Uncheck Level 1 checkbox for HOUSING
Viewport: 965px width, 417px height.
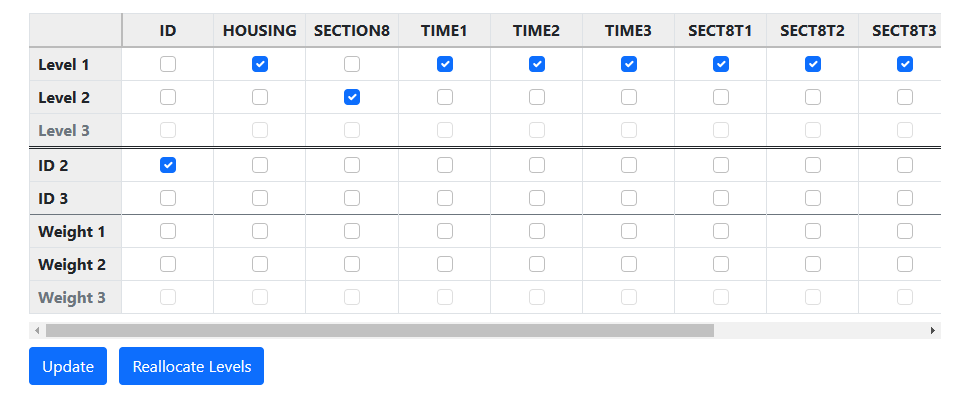click(260, 64)
